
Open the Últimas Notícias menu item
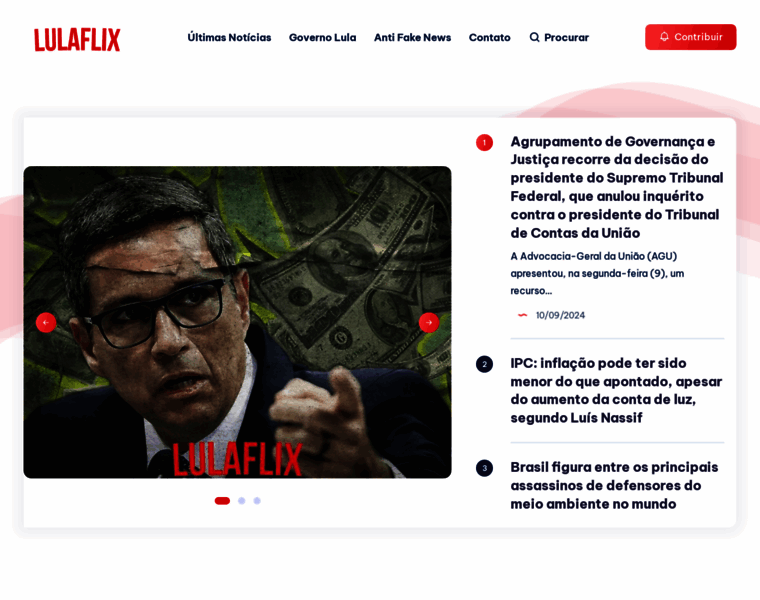[229, 37]
